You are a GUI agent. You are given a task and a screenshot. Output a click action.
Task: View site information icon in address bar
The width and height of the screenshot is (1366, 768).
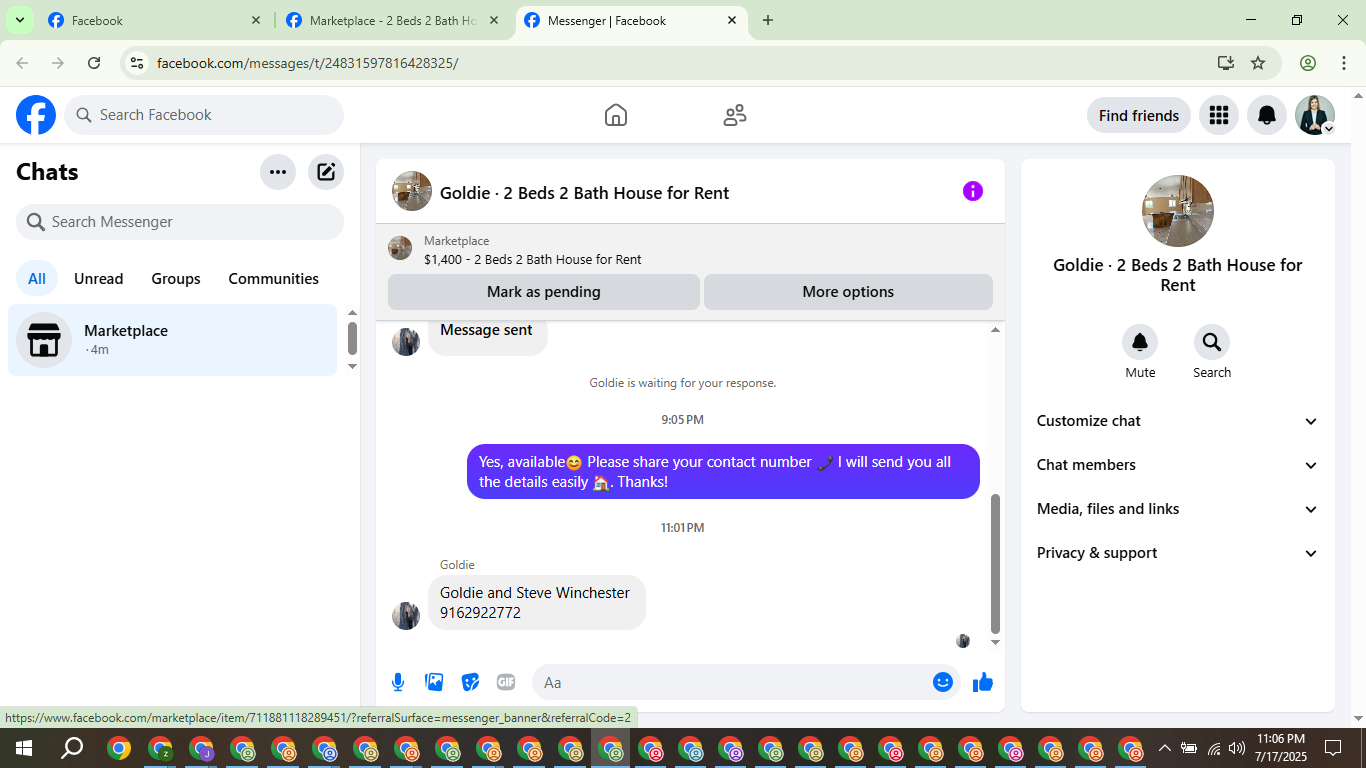click(137, 63)
